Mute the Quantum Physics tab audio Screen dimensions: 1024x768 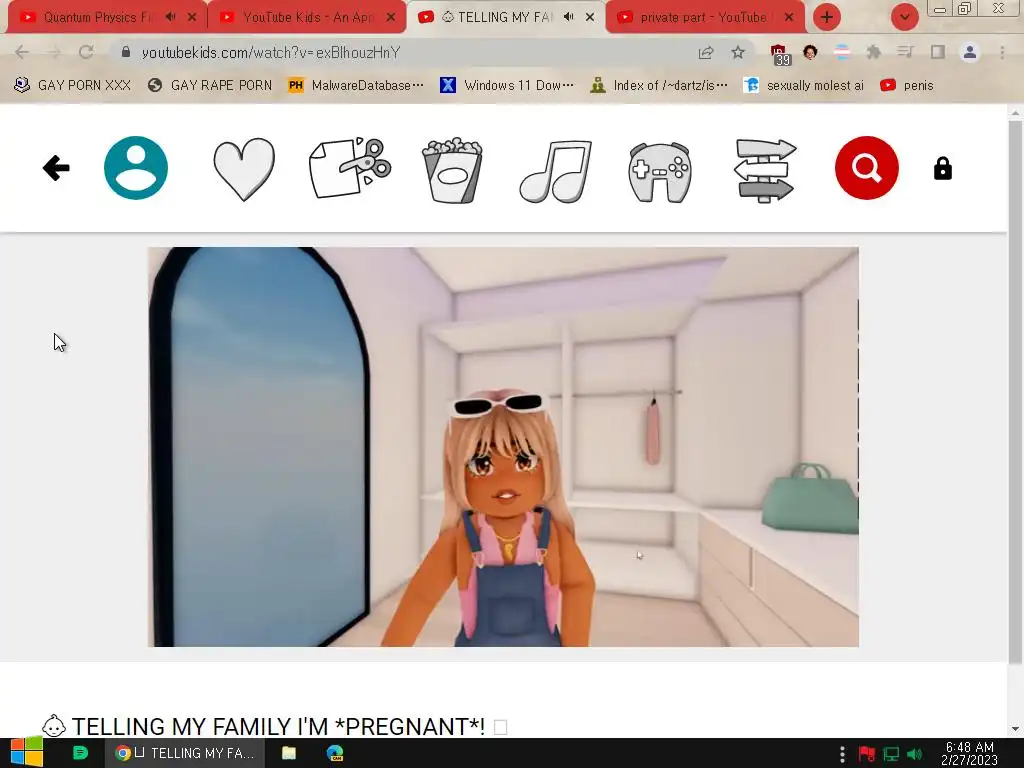point(171,17)
